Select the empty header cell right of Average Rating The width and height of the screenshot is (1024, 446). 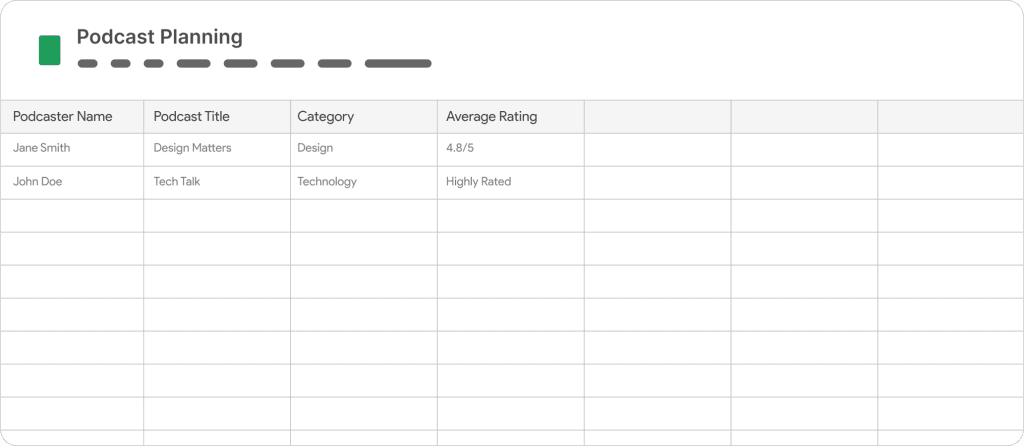(658, 117)
